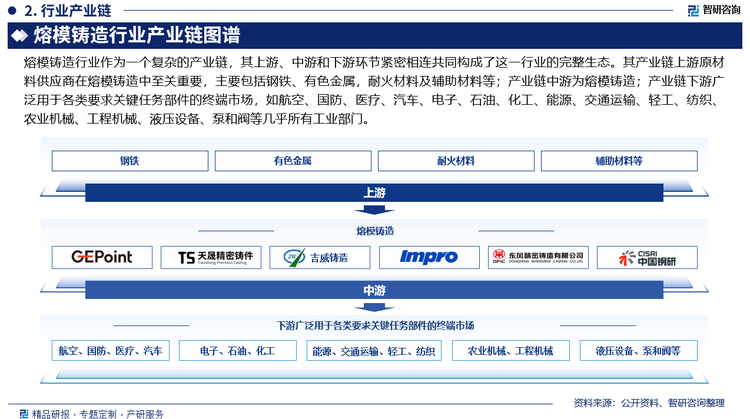Click the Impro logo
Screen dimensions: 750x419
(429, 257)
